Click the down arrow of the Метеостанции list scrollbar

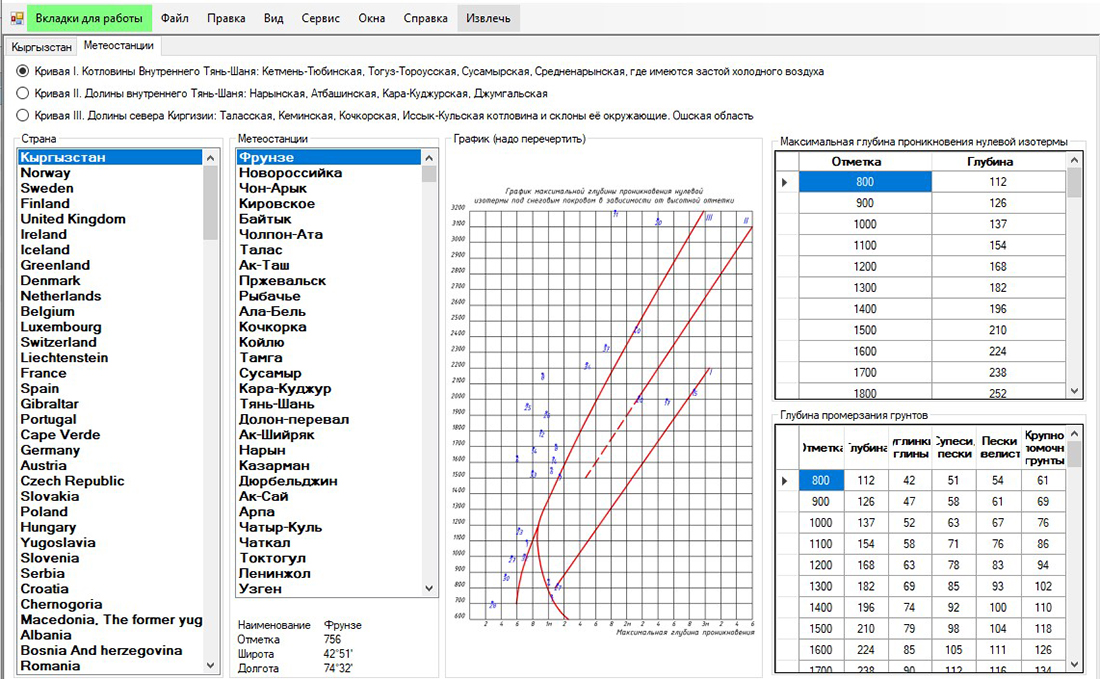[429, 589]
